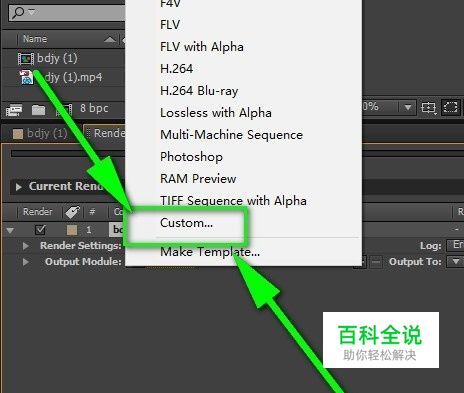Choose Lossless with Alpha preset
The height and width of the screenshot is (393, 464).
click(216, 113)
